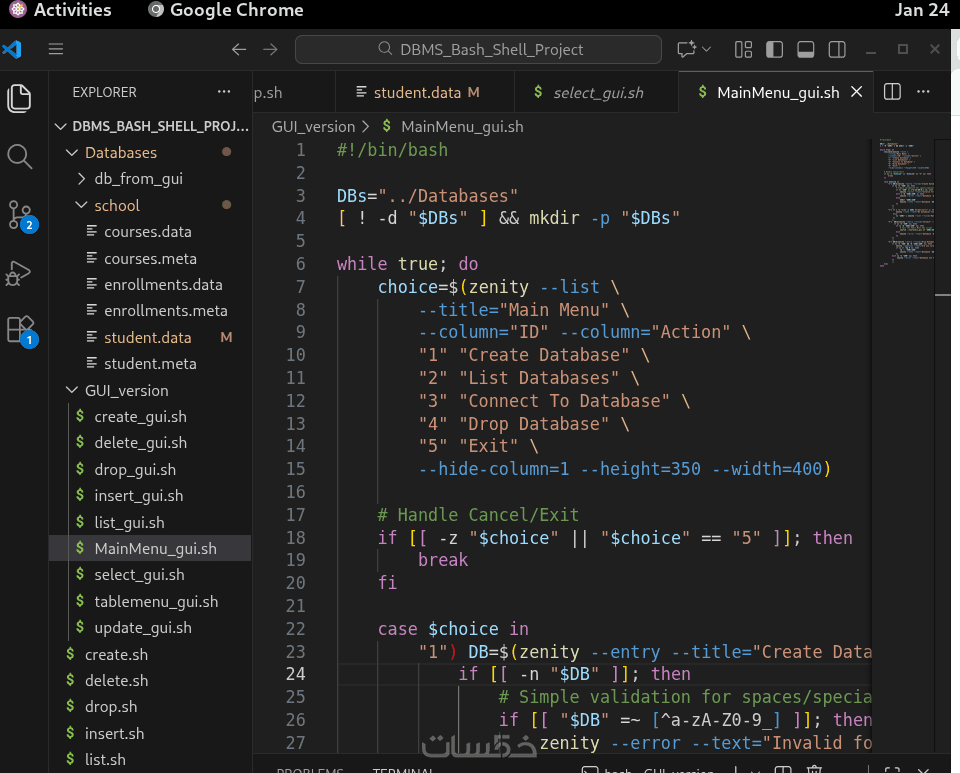This screenshot has width=960, height=773.
Task: Open tablemenu_gui.sh from the explorer
Action: click(x=156, y=601)
